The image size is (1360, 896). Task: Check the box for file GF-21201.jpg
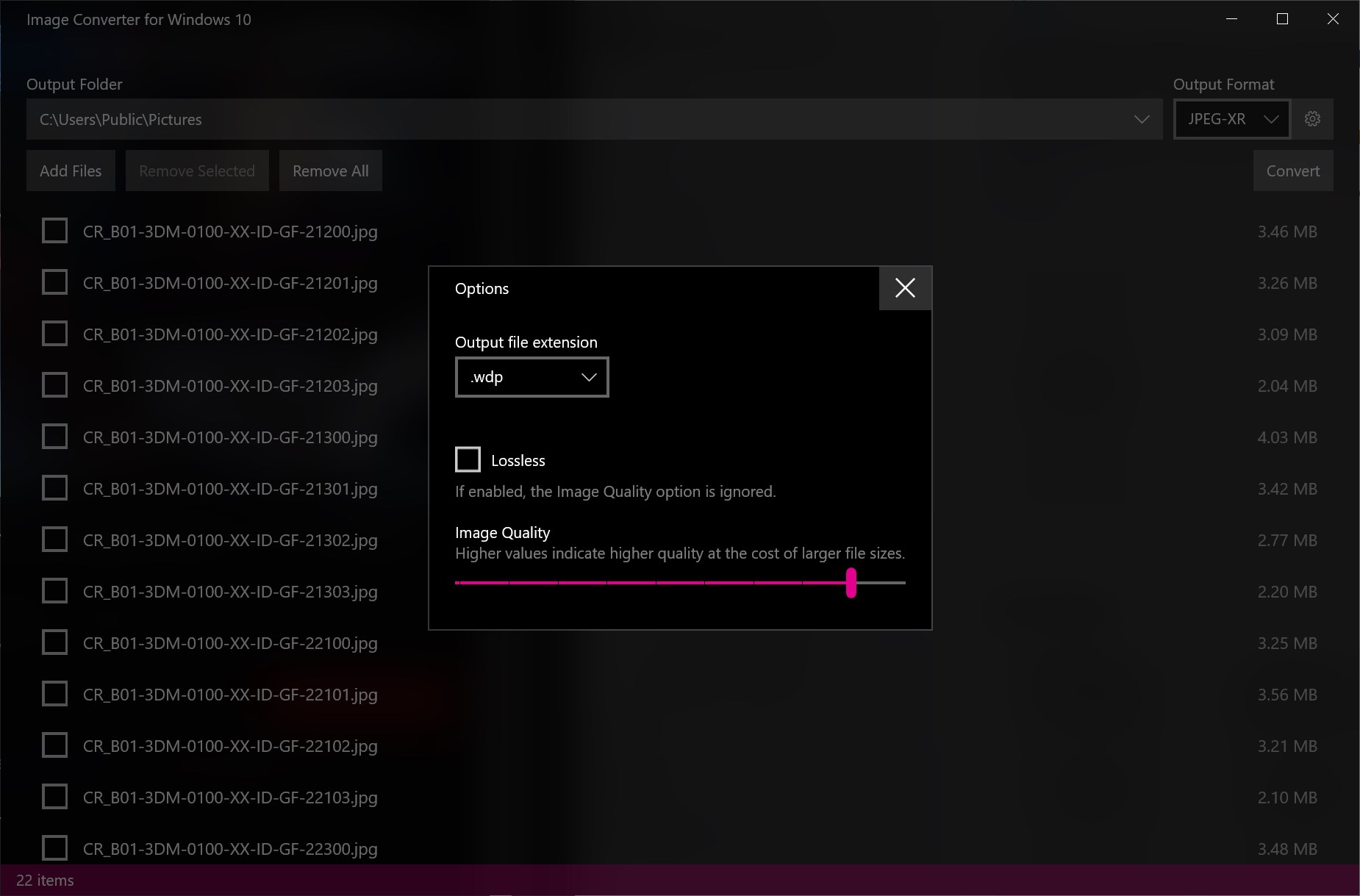pyautogui.click(x=55, y=282)
